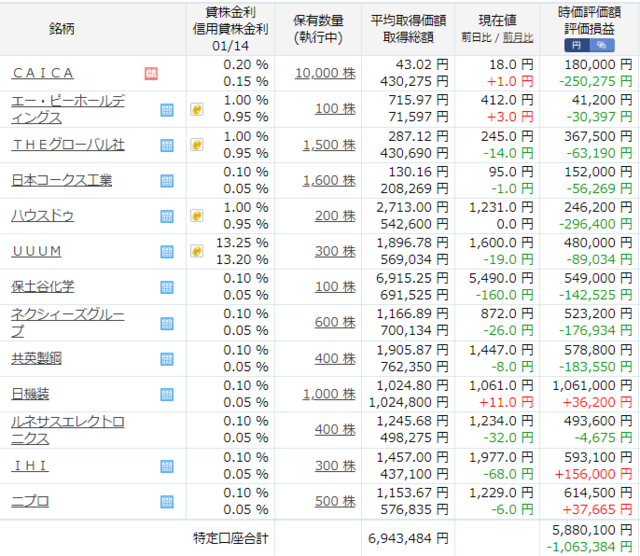
Task: Click the yellow coin icon for エー・ピーホールディングス
Action: (197, 109)
